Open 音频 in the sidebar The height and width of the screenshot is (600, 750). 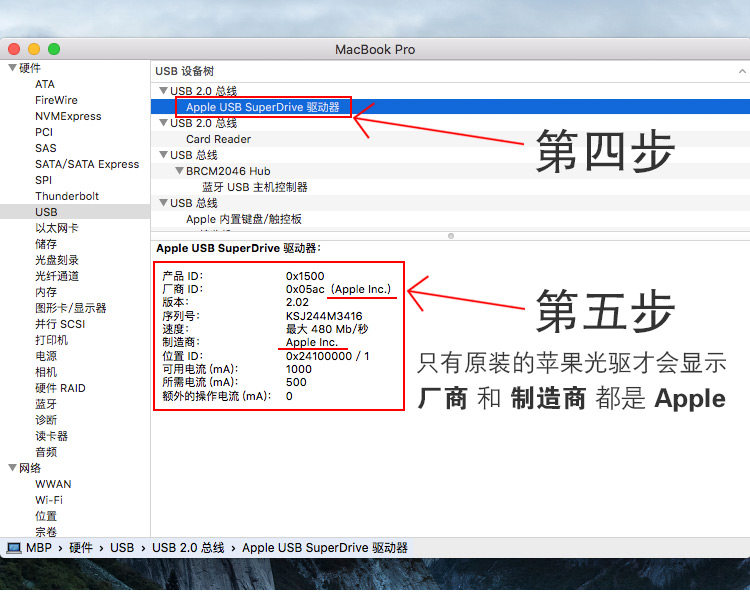(46, 452)
